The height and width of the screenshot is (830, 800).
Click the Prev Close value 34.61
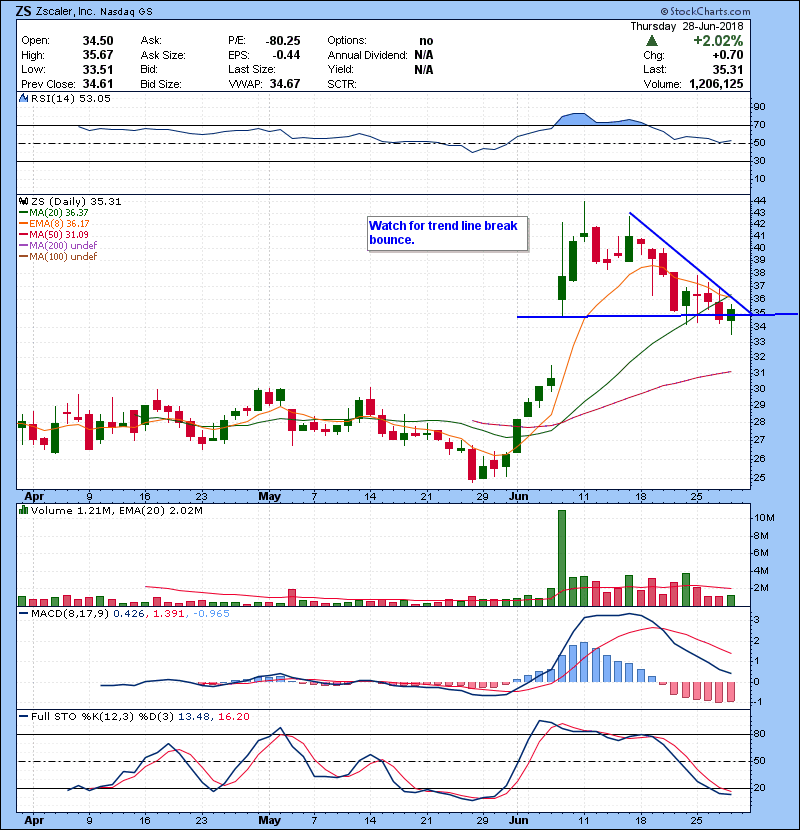(x=98, y=84)
